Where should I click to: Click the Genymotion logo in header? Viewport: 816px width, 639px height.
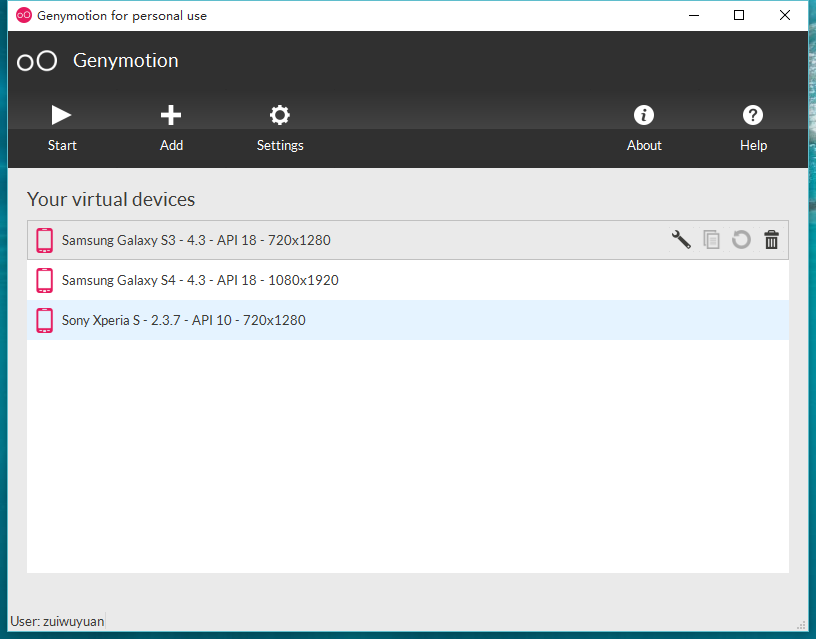click(37, 61)
